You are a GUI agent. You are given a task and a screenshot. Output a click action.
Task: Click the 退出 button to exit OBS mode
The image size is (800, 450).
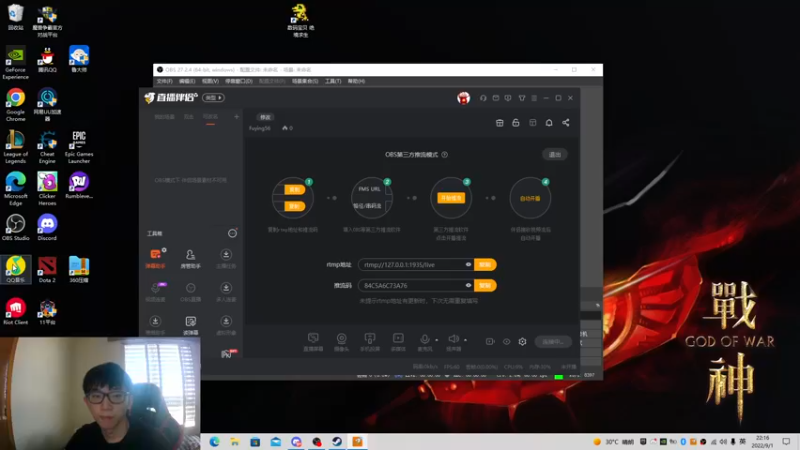click(555, 155)
